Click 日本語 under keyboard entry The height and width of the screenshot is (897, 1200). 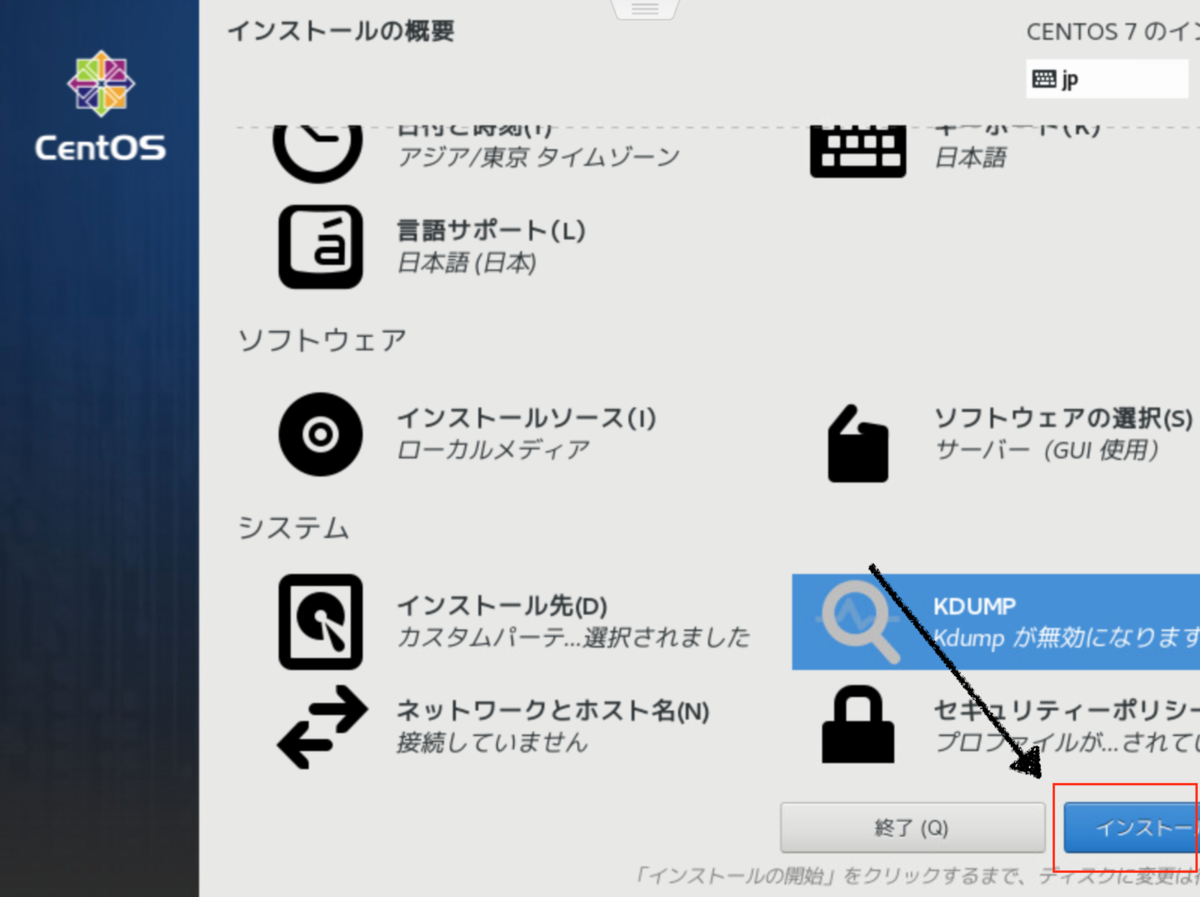tap(970, 157)
